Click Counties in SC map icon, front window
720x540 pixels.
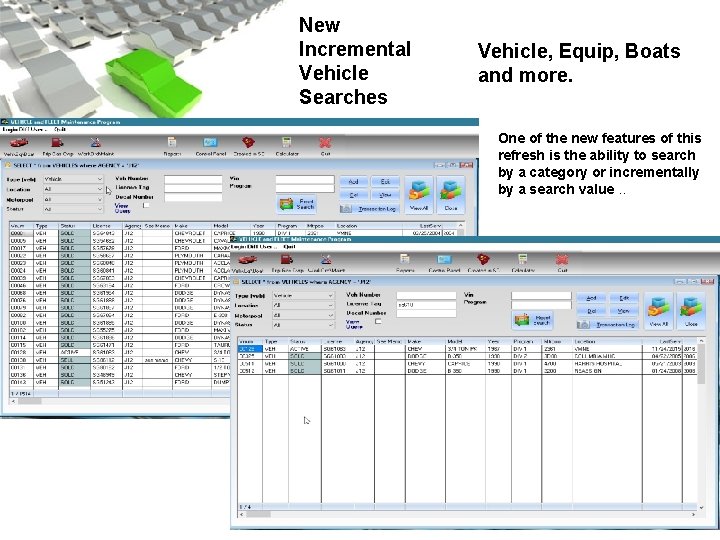(483, 259)
